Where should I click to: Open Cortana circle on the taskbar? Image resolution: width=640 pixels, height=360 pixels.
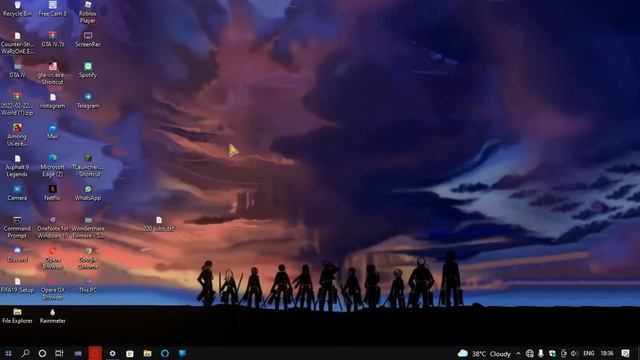click(42, 353)
